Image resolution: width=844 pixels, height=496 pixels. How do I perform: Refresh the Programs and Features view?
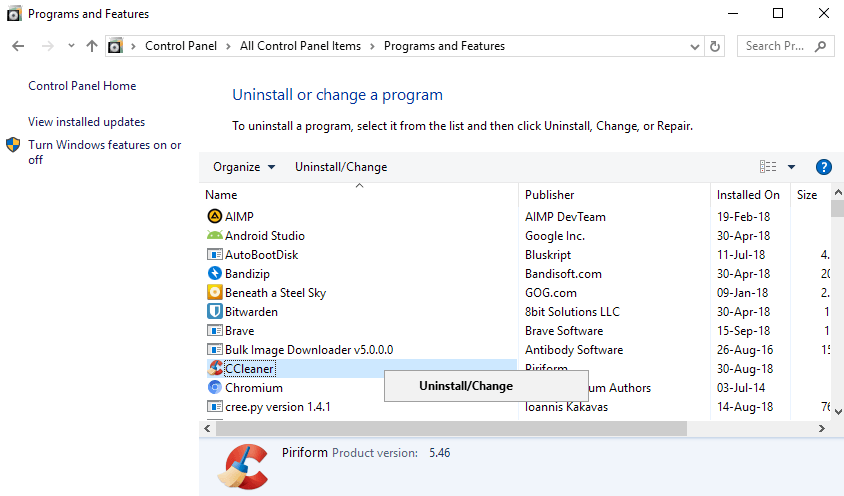tap(715, 46)
